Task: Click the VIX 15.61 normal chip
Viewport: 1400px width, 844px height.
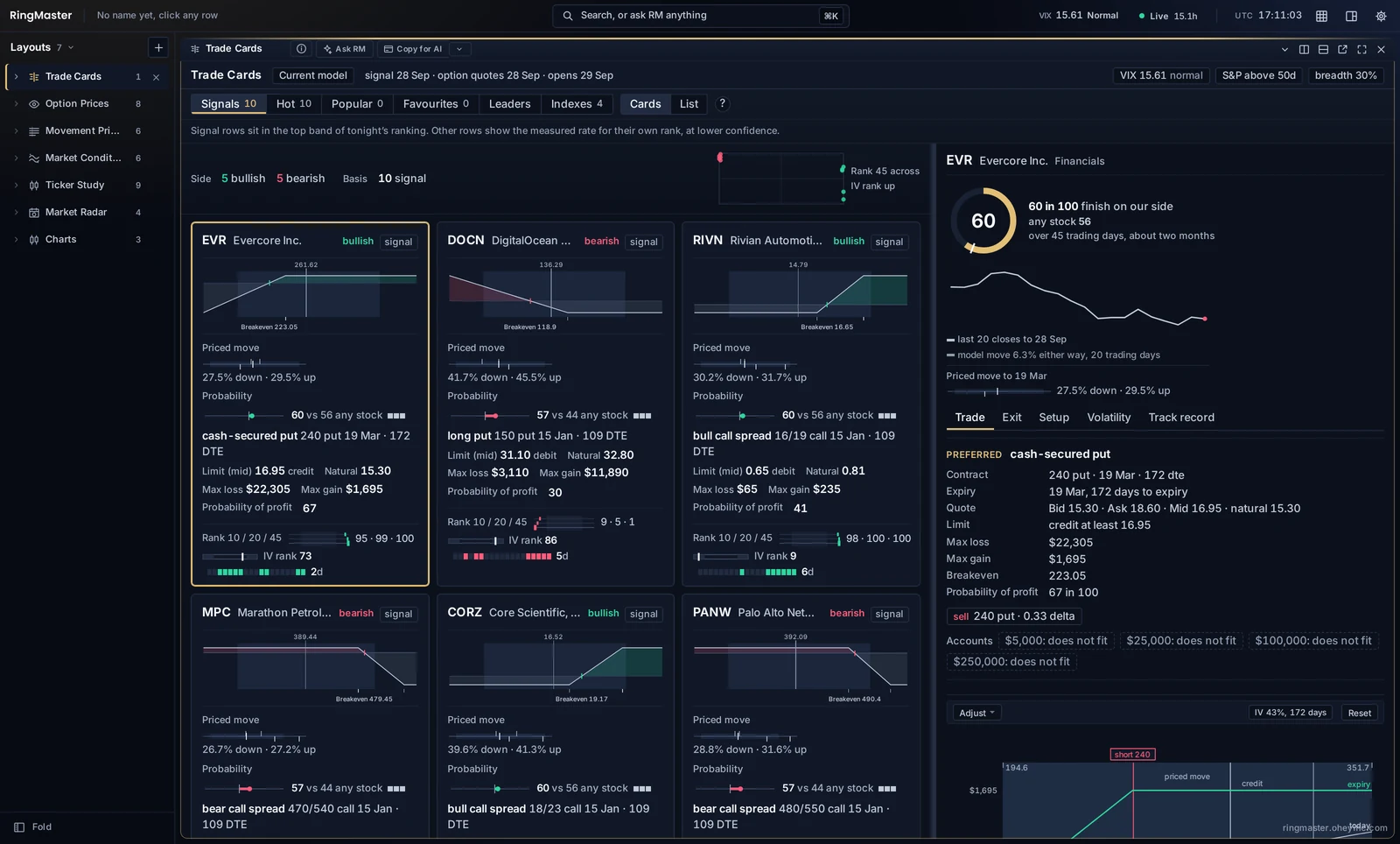Action: click(1161, 75)
